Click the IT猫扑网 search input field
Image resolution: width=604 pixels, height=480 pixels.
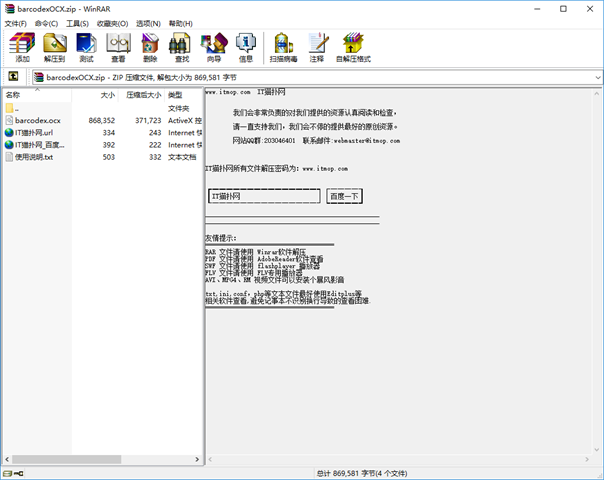pos(264,196)
